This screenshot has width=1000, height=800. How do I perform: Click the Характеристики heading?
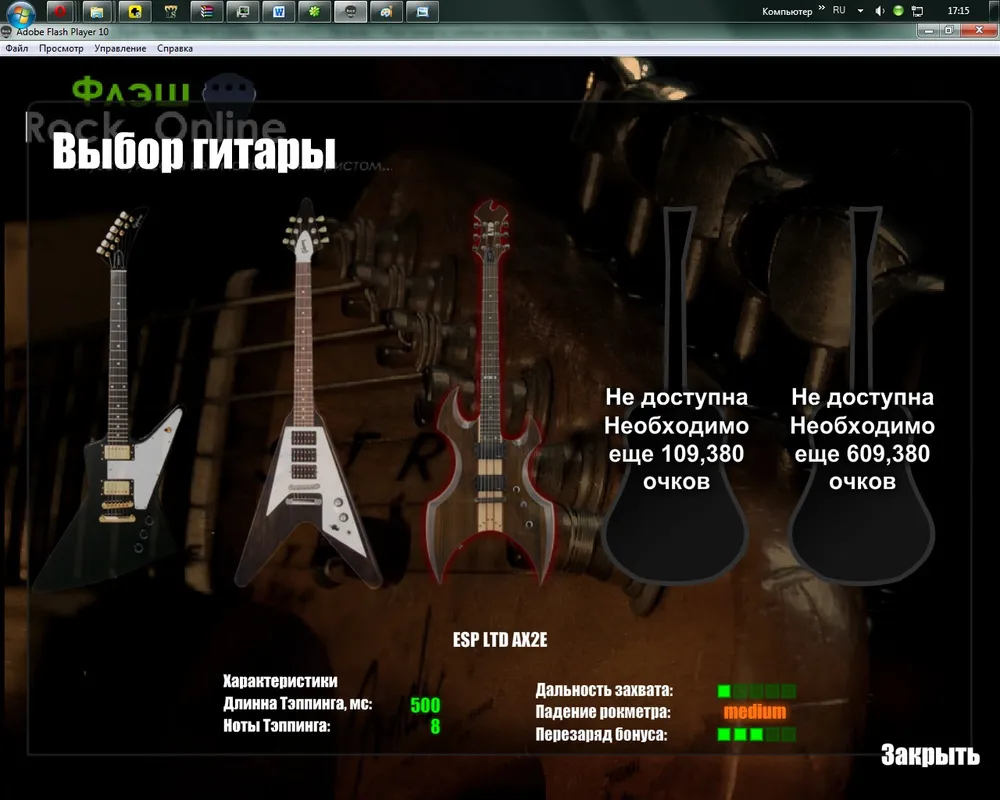pyautogui.click(x=280, y=681)
